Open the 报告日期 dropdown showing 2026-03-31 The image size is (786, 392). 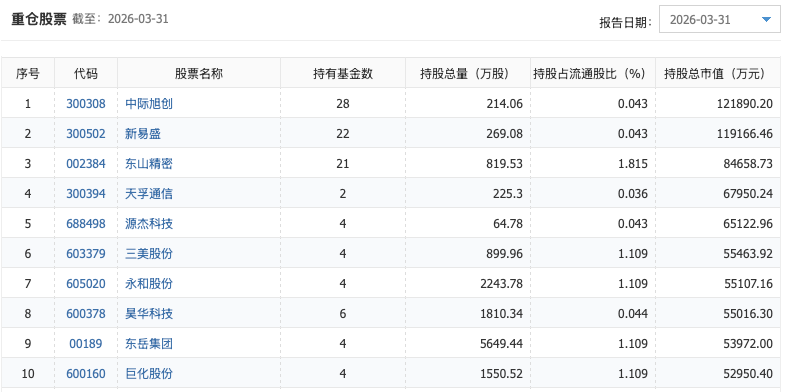click(719, 20)
